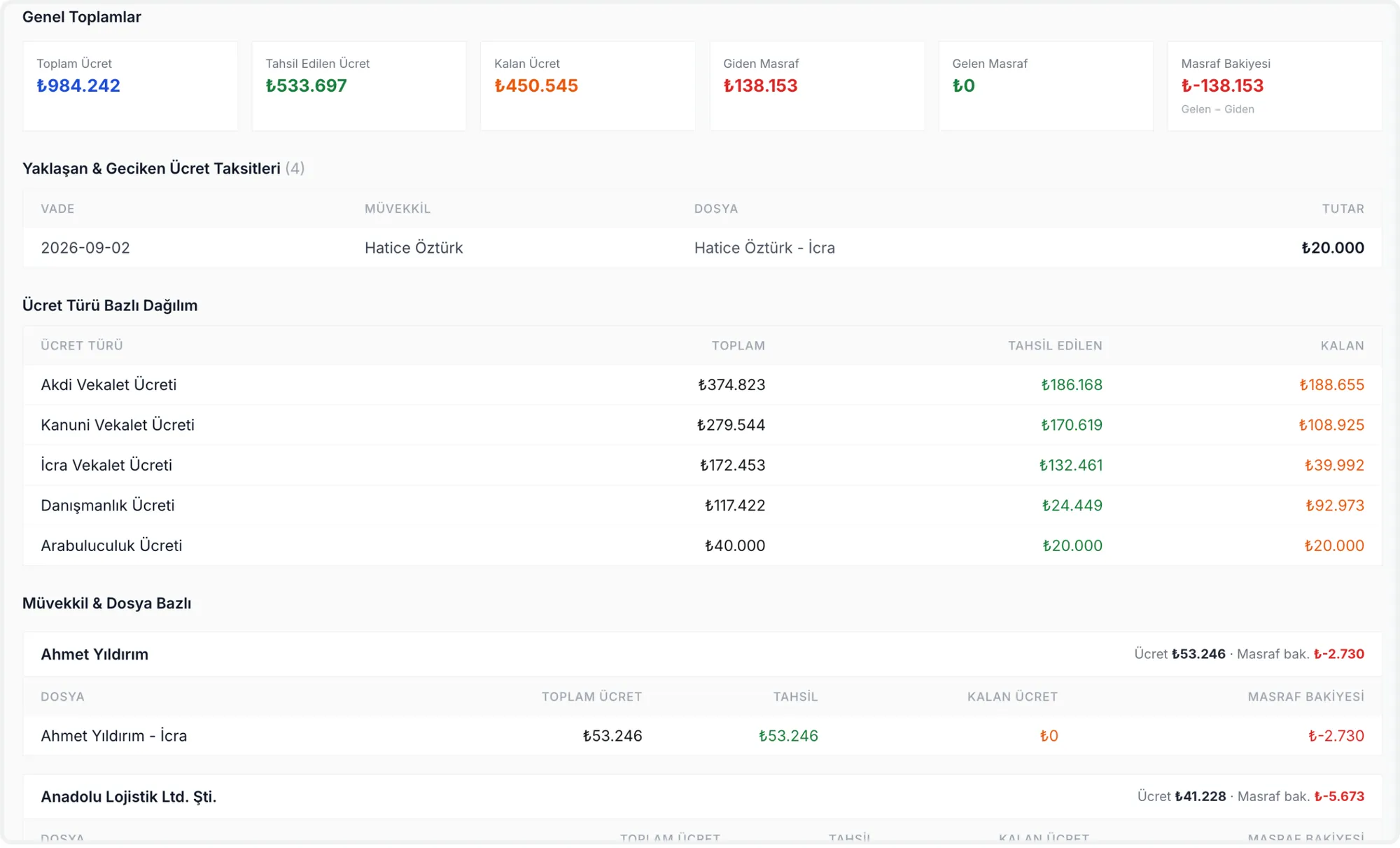Select the Kanuni Vekalet Ücreti row

pos(702,425)
